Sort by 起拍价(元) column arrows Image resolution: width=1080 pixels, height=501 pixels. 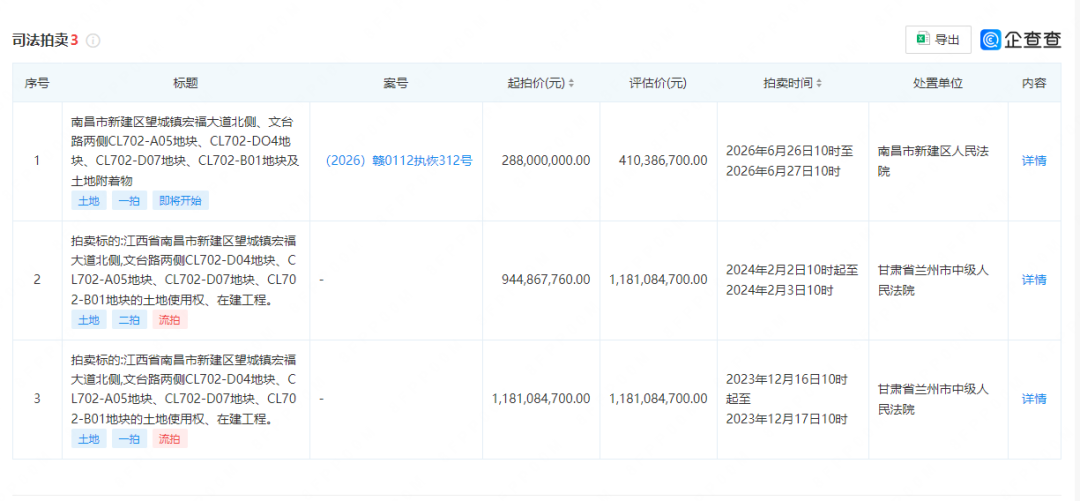[x=571, y=83]
